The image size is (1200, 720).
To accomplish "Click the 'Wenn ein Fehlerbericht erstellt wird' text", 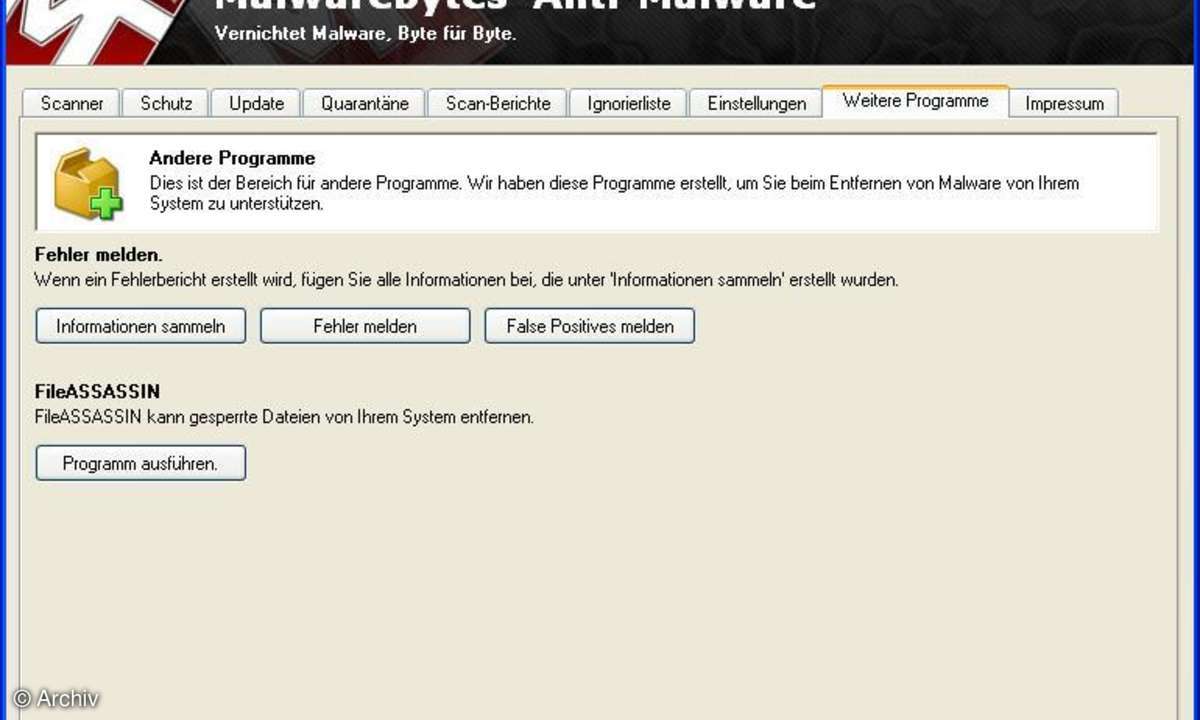I will point(466,280).
